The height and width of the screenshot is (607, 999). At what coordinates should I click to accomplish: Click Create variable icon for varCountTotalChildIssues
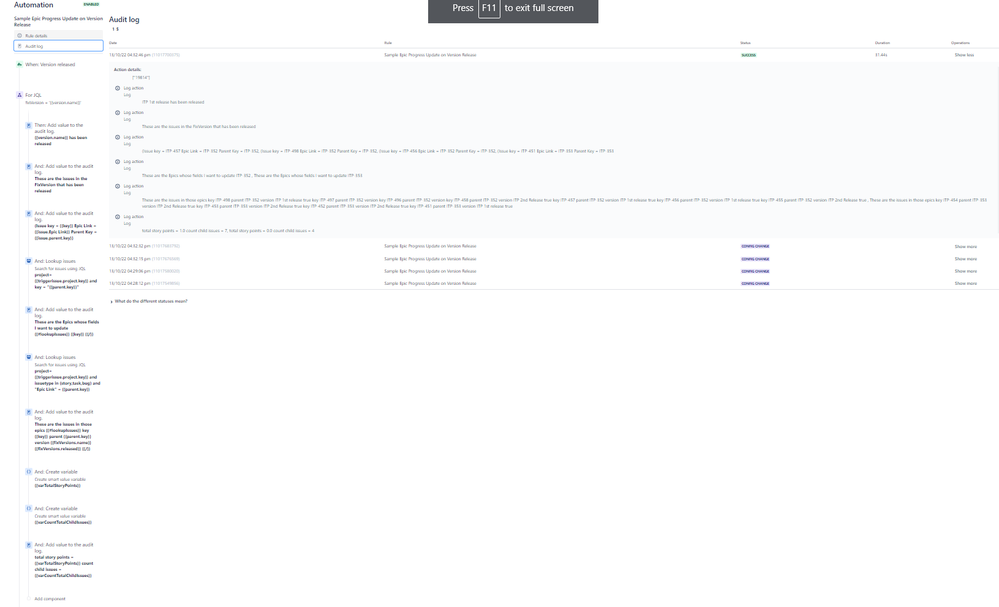click(29, 508)
